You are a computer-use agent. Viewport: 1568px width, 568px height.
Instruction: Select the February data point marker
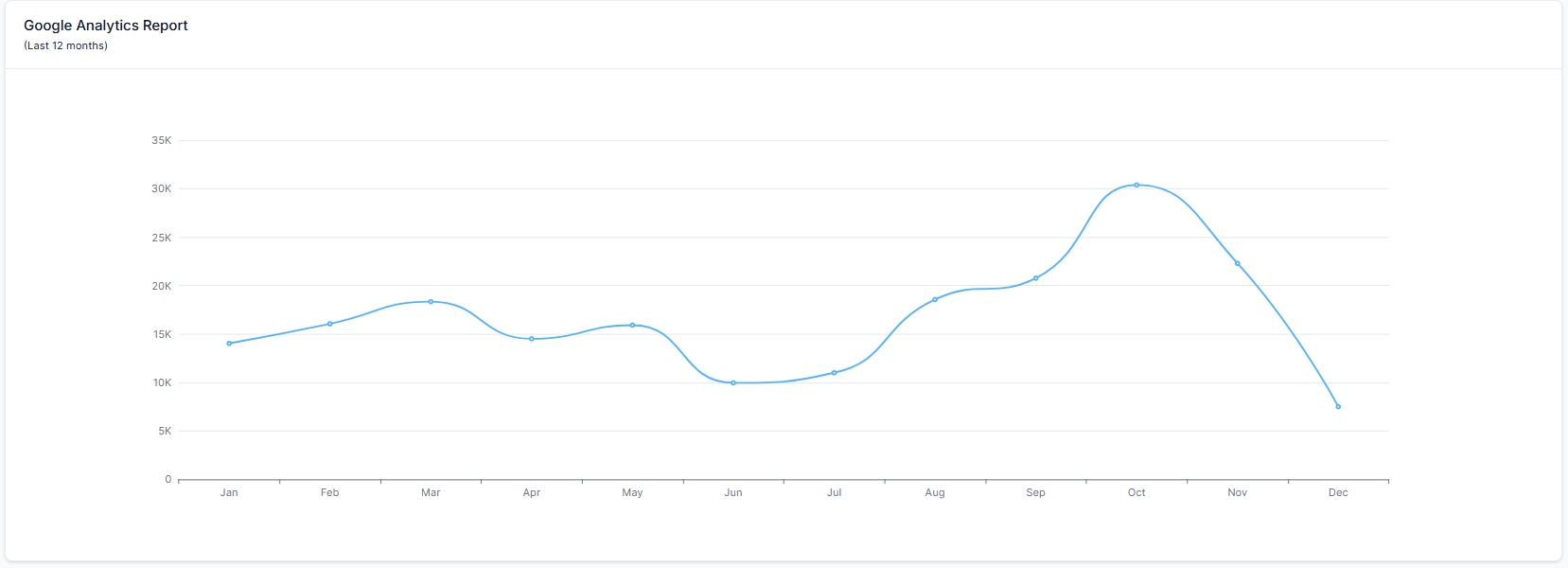330,324
